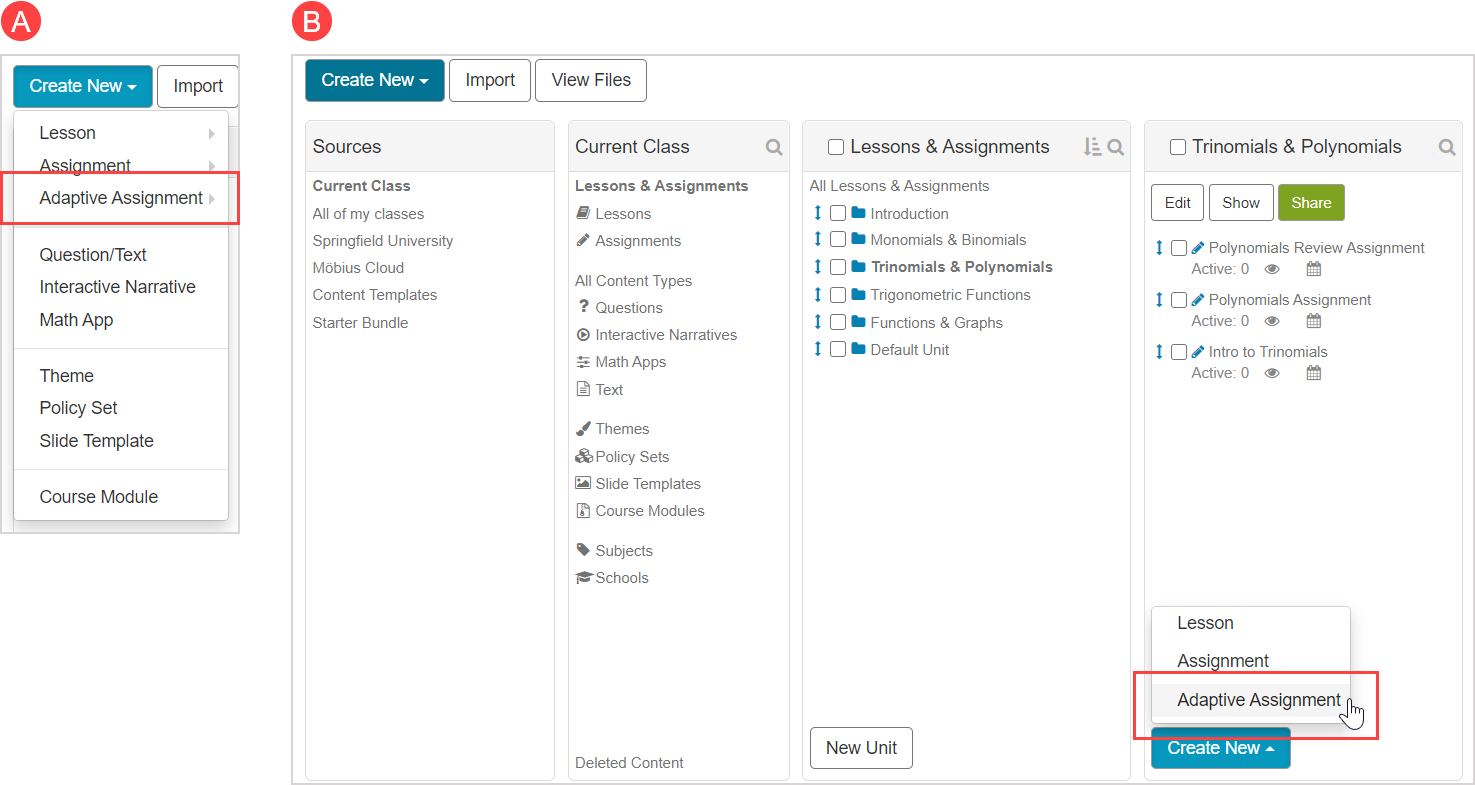Open the calendar for Polynomials Review Assignment
The height and width of the screenshot is (785, 1475).
(x=1313, y=268)
